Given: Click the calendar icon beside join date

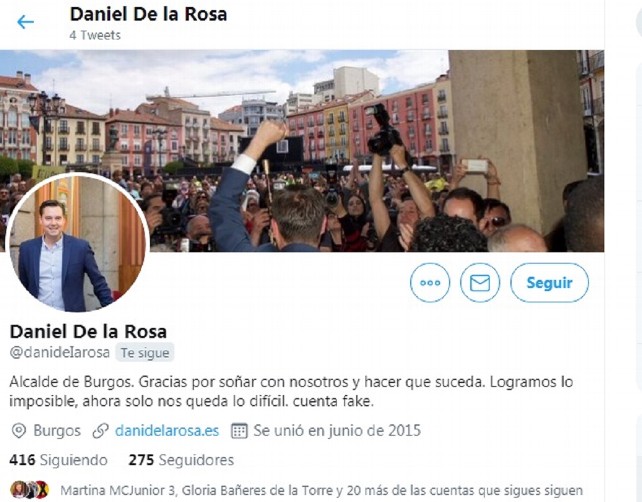Looking at the screenshot, I should (239, 431).
